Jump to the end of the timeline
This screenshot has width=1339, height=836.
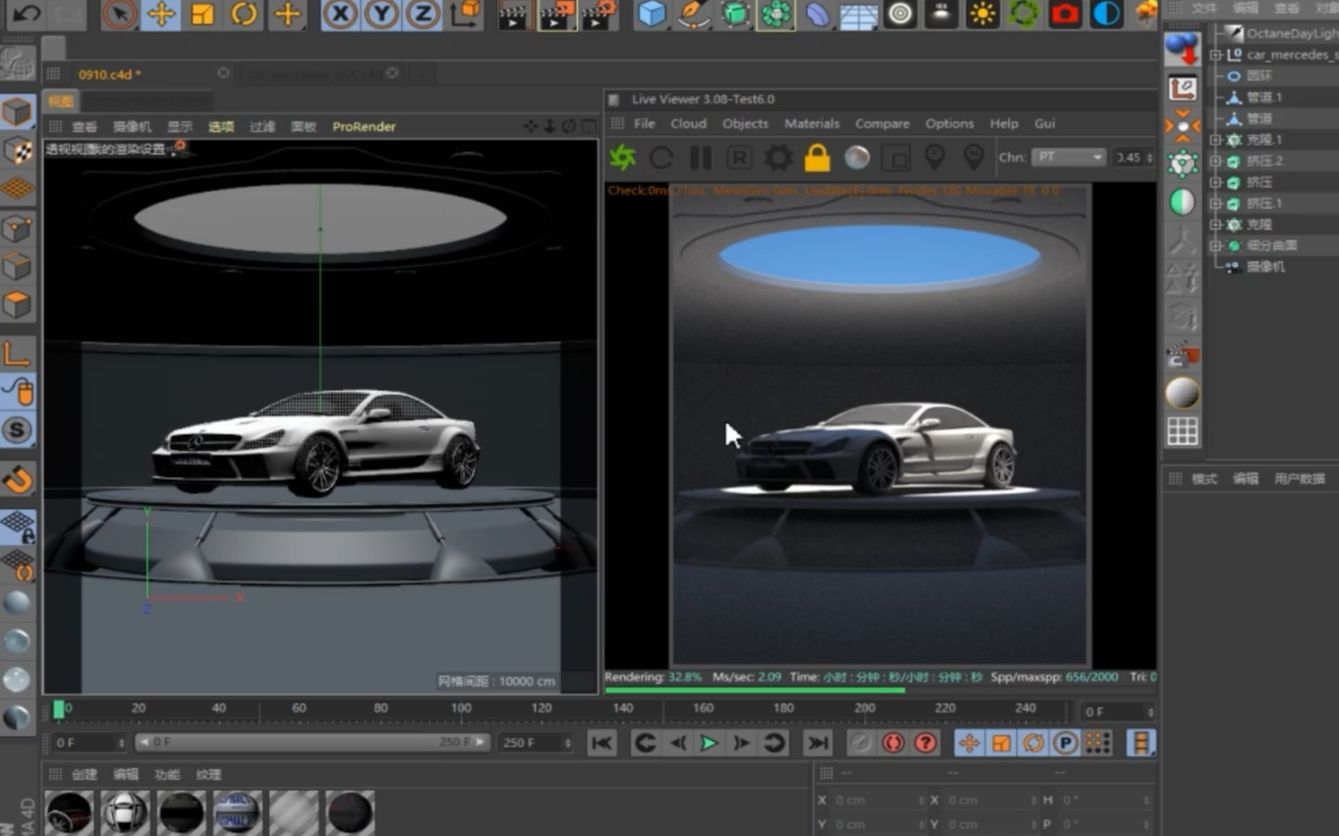point(817,743)
